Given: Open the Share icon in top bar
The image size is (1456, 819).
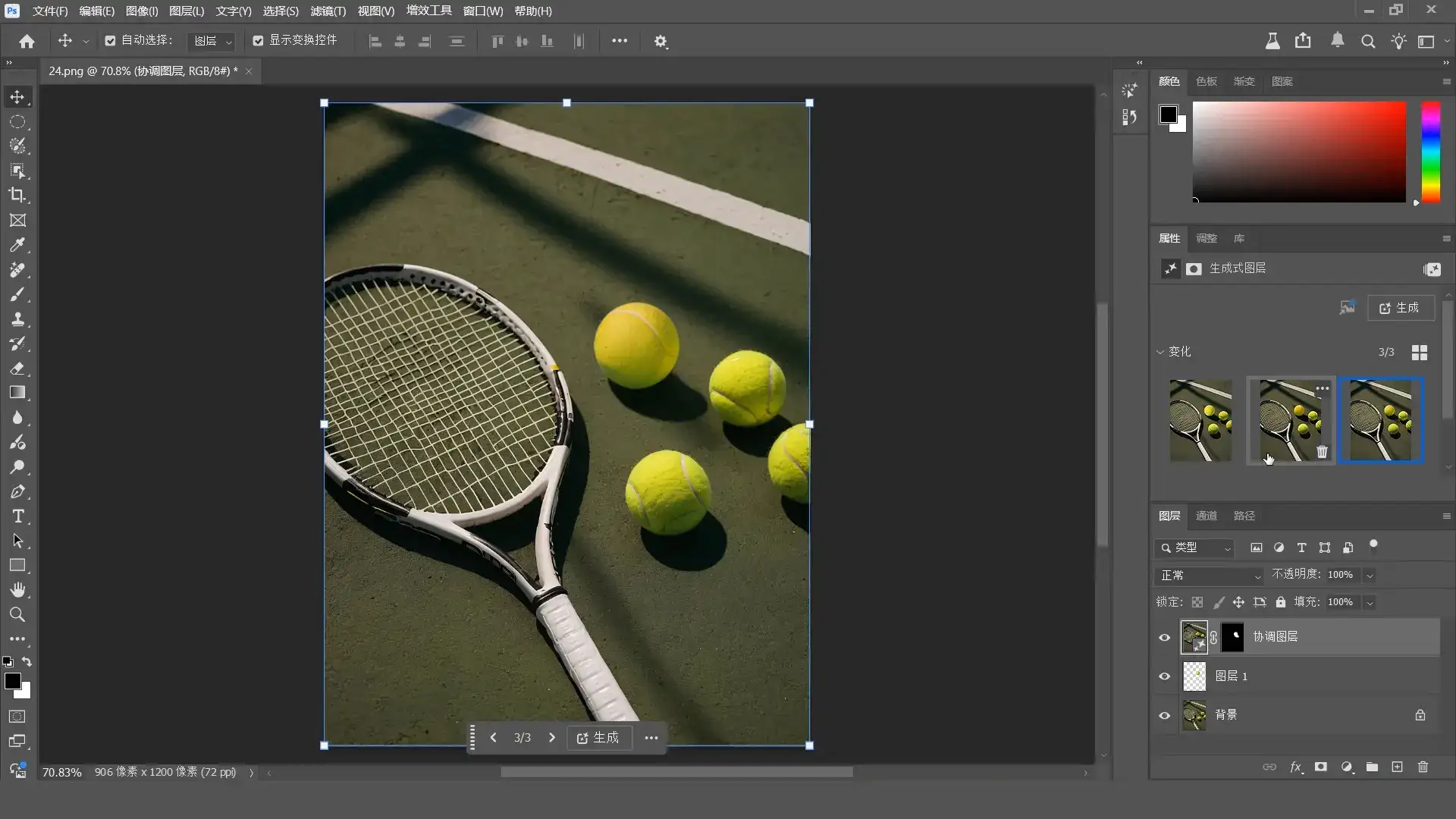Looking at the screenshot, I should 1303,41.
